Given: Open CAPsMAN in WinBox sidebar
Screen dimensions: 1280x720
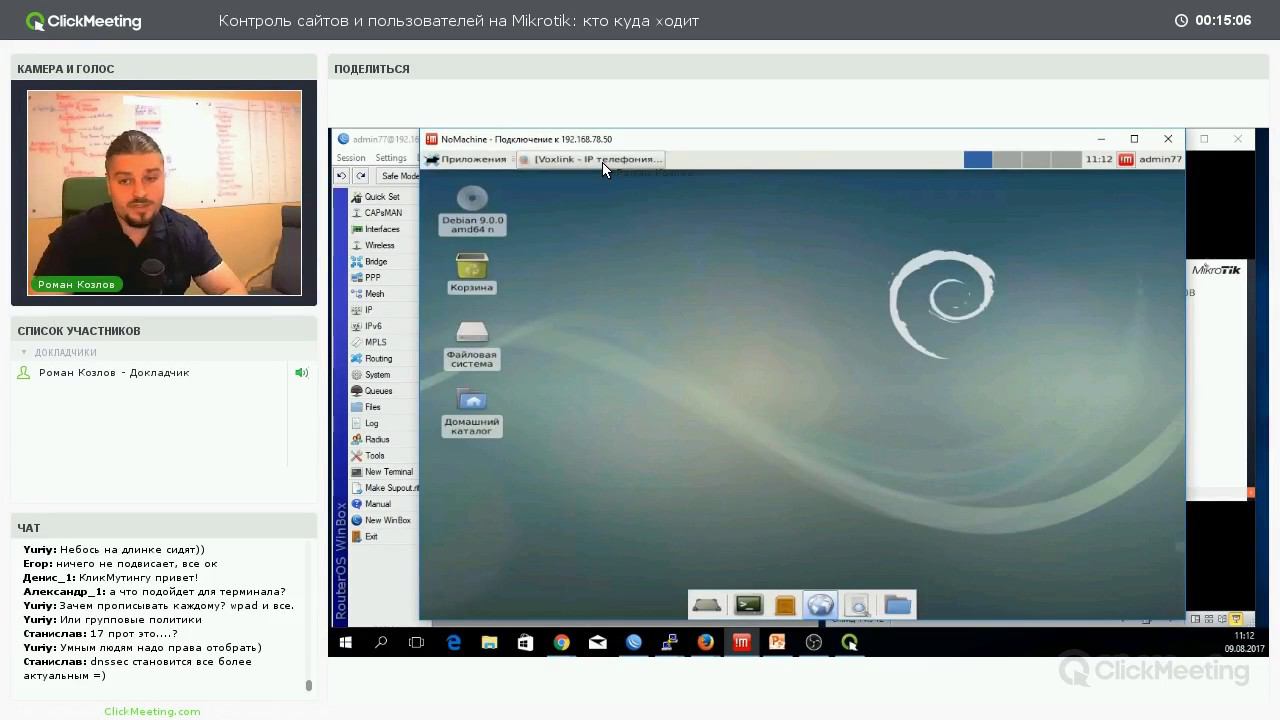Looking at the screenshot, I should coord(383,213).
